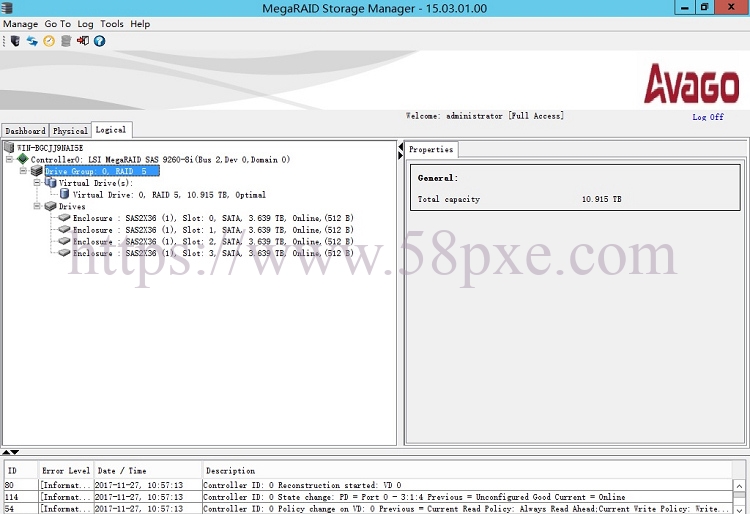Collapse the Drives tree node
The image size is (750, 514).
tap(37, 206)
